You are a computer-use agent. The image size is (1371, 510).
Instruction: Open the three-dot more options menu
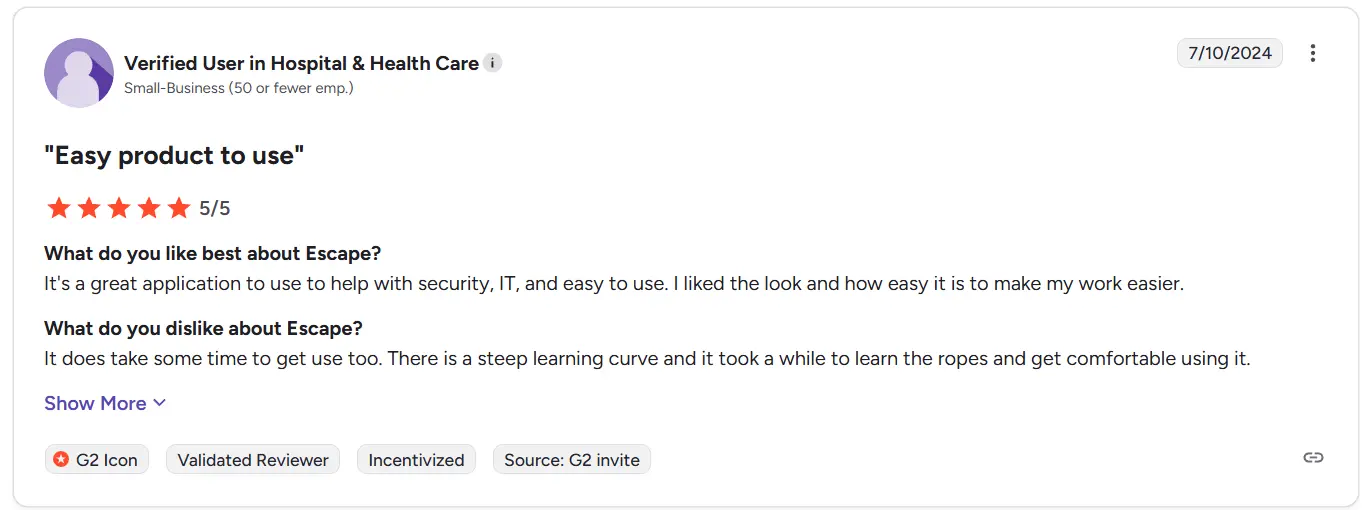(x=1313, y=53)
